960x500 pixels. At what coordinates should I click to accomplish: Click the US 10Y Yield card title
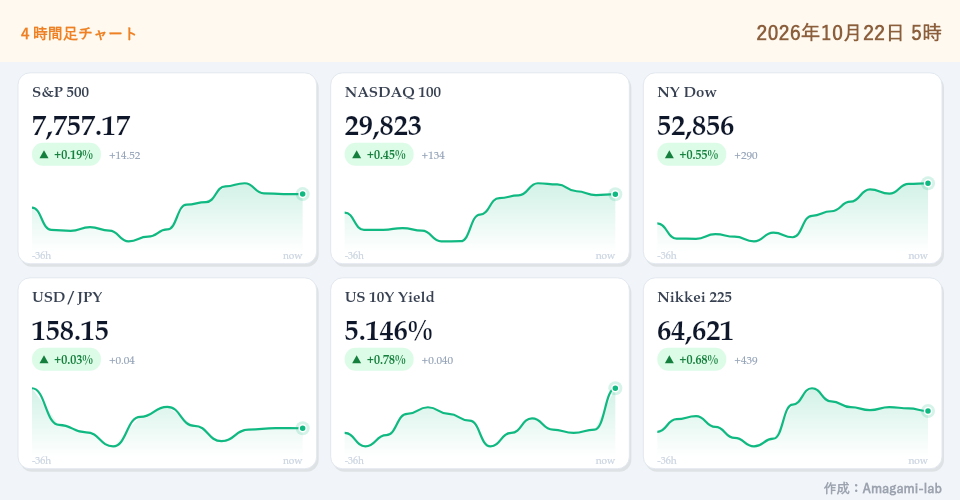pos(390,297)
